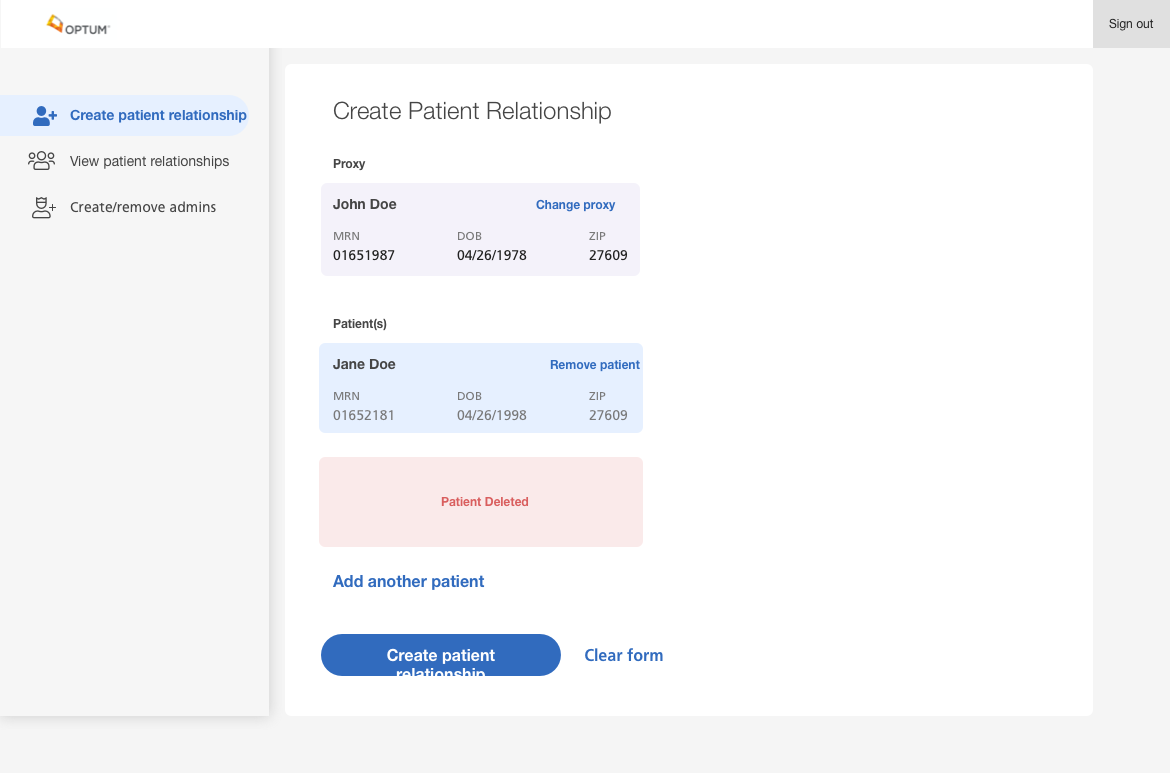Click the Clear form link
1170x773 pixels.
(x=623, y=655)
